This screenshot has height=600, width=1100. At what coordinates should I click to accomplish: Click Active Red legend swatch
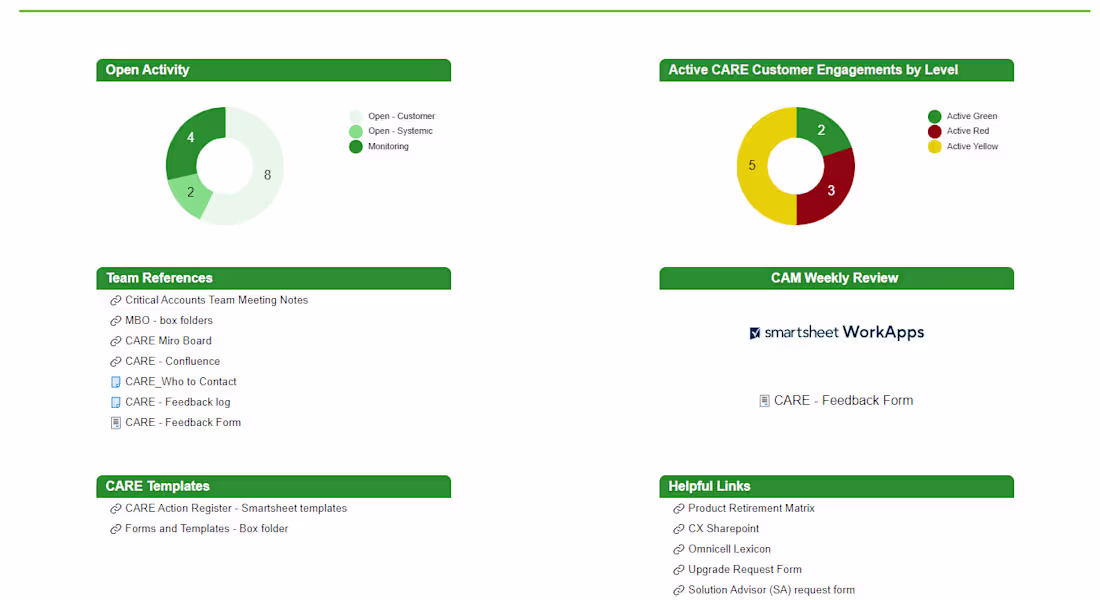click(x=934, y=131)
